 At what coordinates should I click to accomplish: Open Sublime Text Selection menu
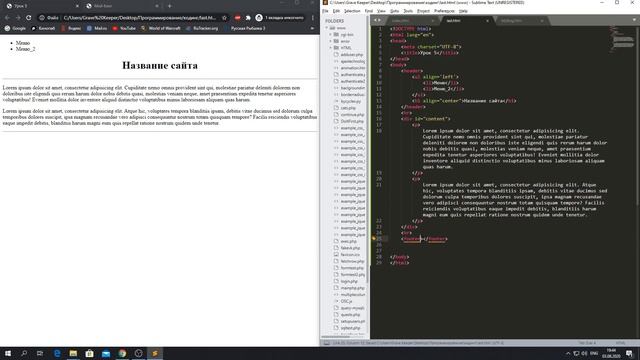(352, 11)
